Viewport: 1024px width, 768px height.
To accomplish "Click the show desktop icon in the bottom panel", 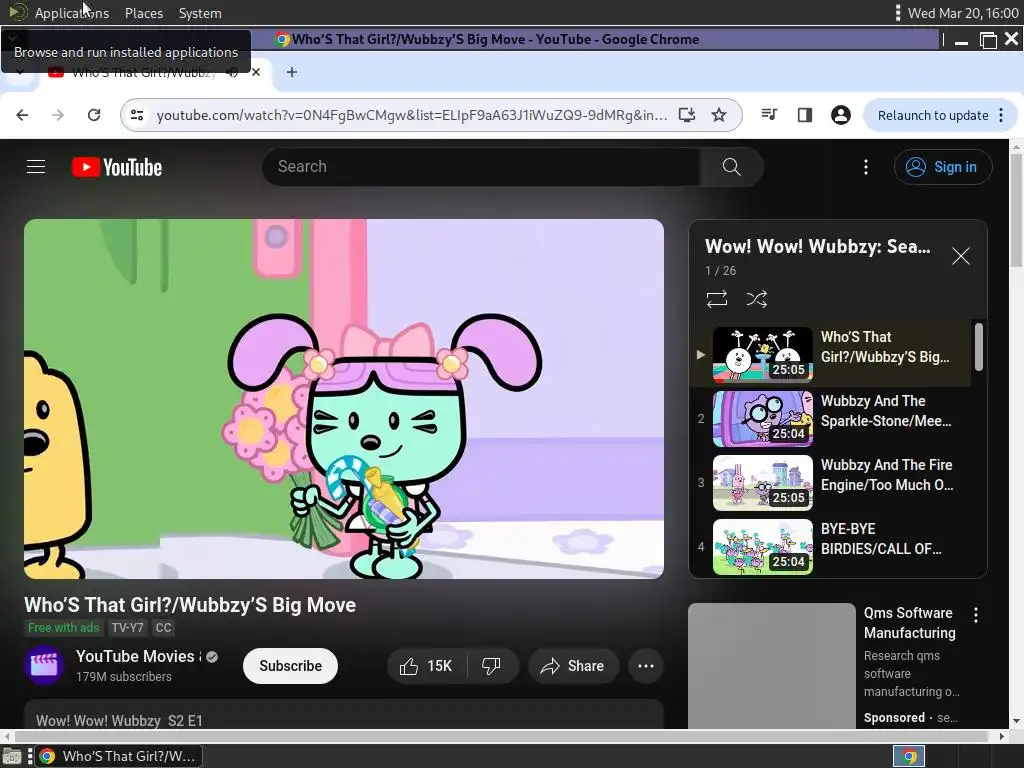I will pyautogui.click(x=12, y=756).
